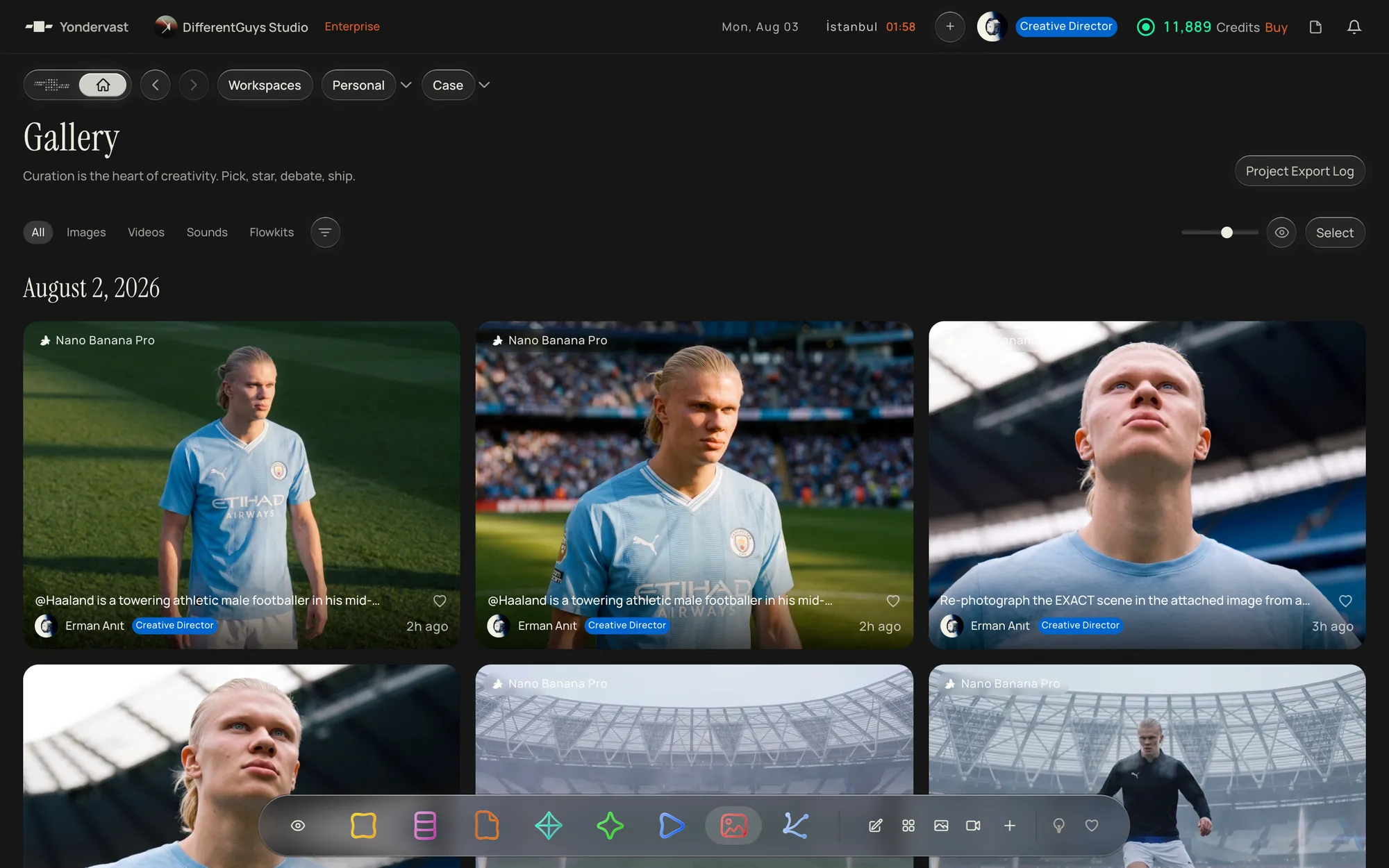Click the Buy credits link
Viewport: 1389px width, 868px height.
pyautogui.click(x=1276, y=27)
